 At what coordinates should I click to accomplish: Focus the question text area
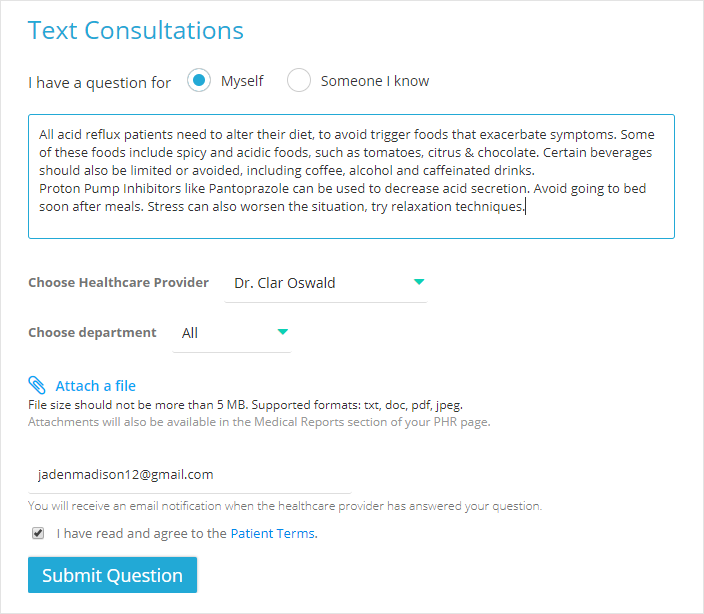[x=351, y=176]
